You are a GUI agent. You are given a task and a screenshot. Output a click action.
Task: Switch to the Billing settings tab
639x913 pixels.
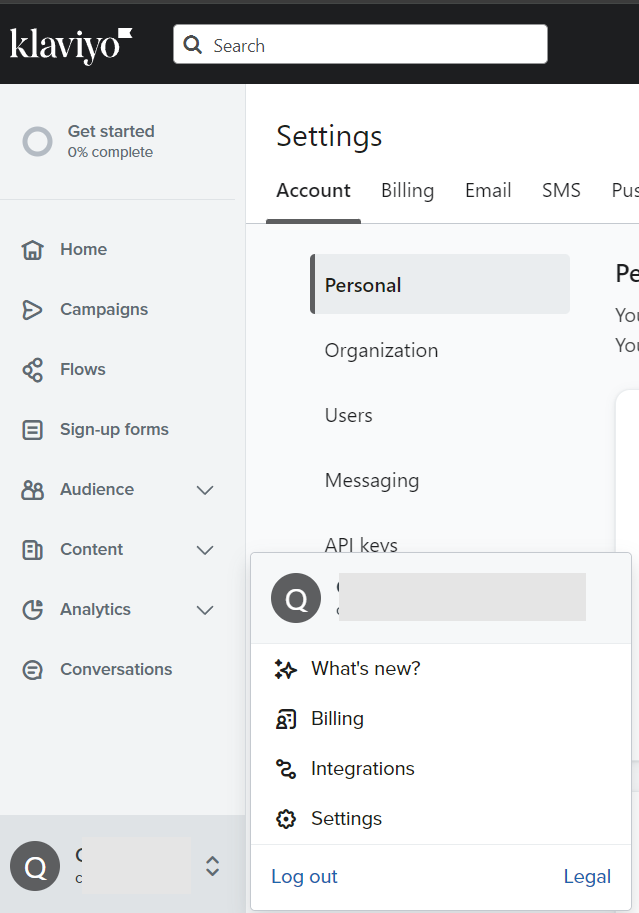point(407,190)
